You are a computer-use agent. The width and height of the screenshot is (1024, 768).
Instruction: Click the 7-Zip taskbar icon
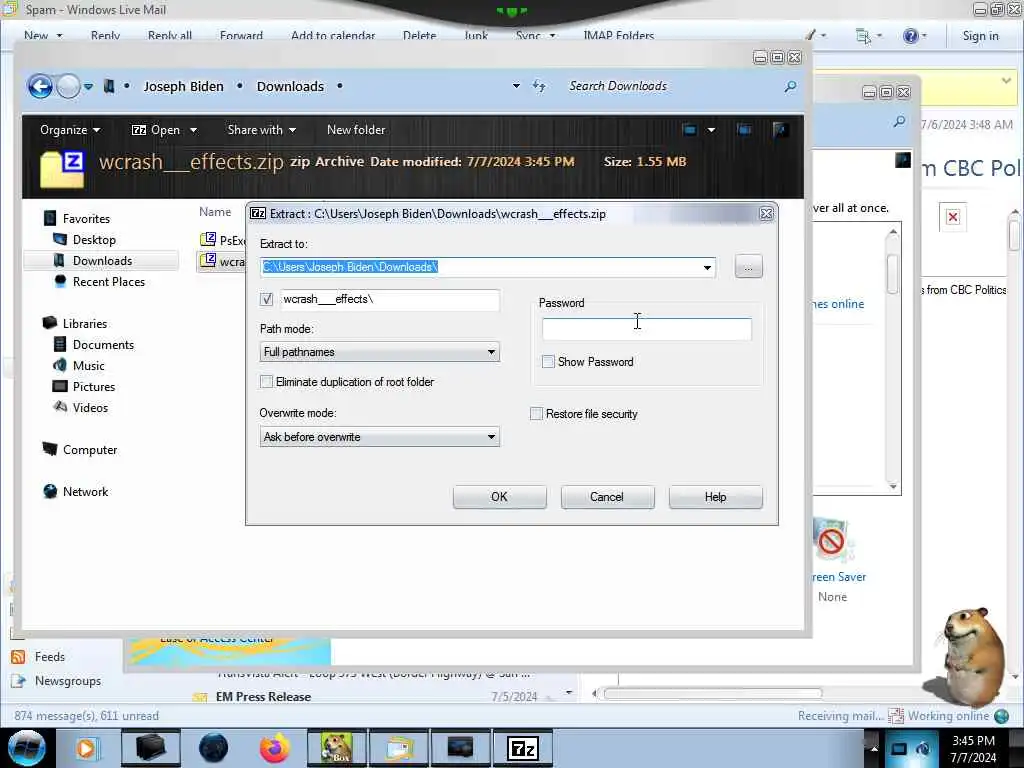coord(522,748)
